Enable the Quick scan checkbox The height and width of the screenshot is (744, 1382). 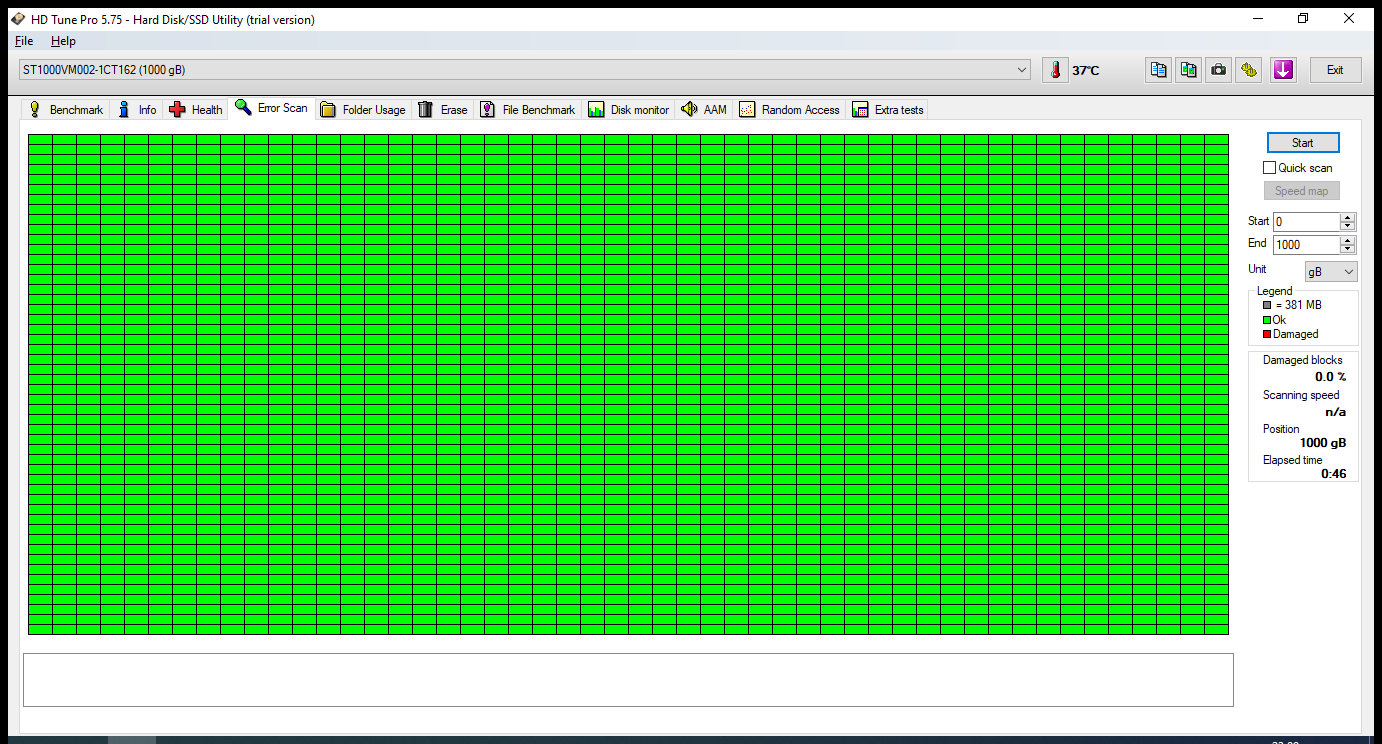(1270, 168)
